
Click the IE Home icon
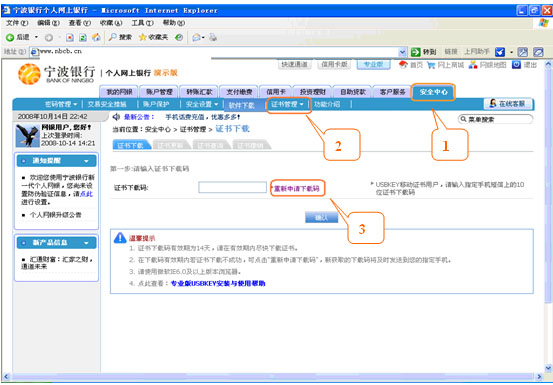(x=96, y=38)
